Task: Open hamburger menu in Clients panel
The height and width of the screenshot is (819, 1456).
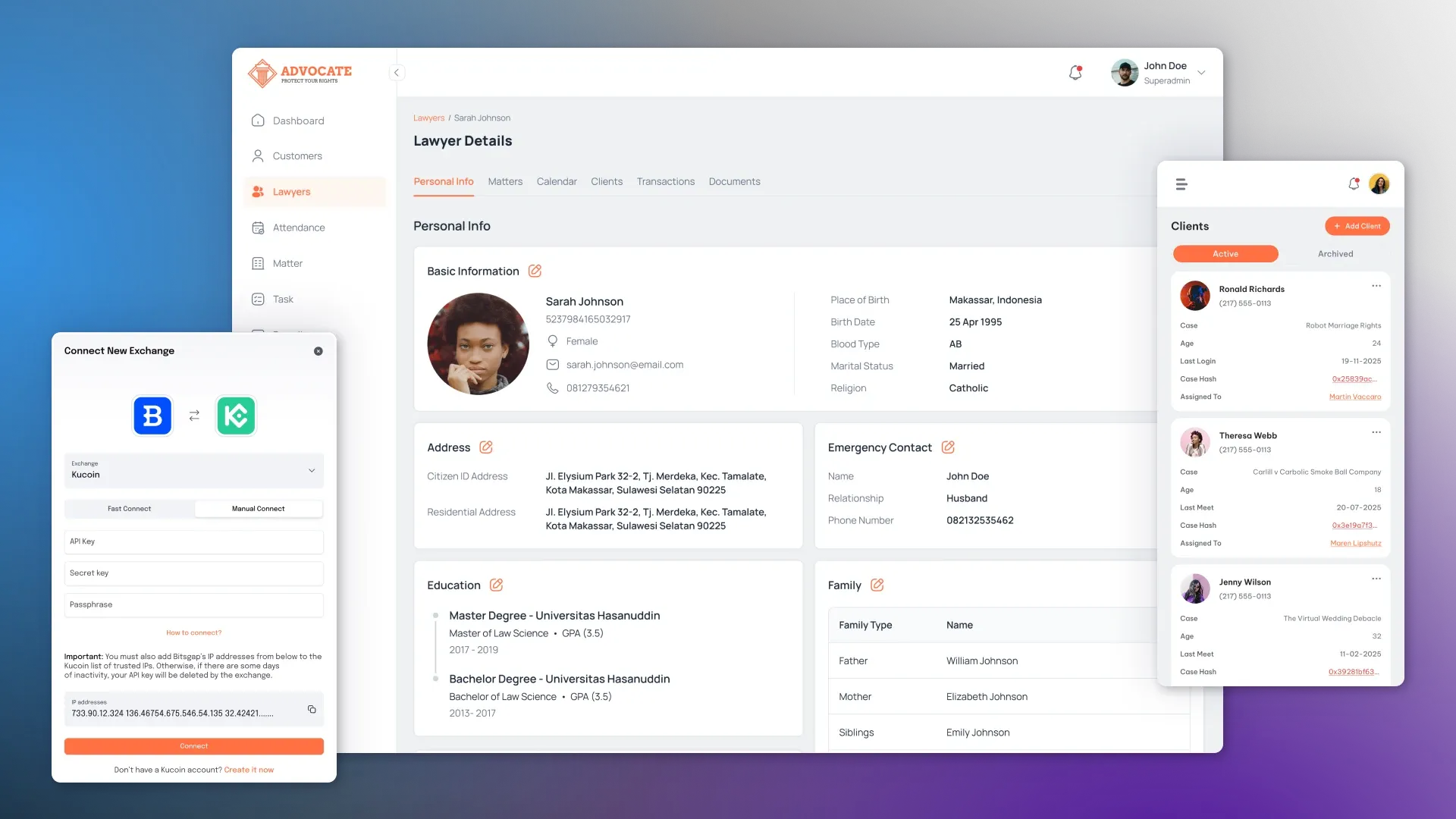Action: (1181, 184)
